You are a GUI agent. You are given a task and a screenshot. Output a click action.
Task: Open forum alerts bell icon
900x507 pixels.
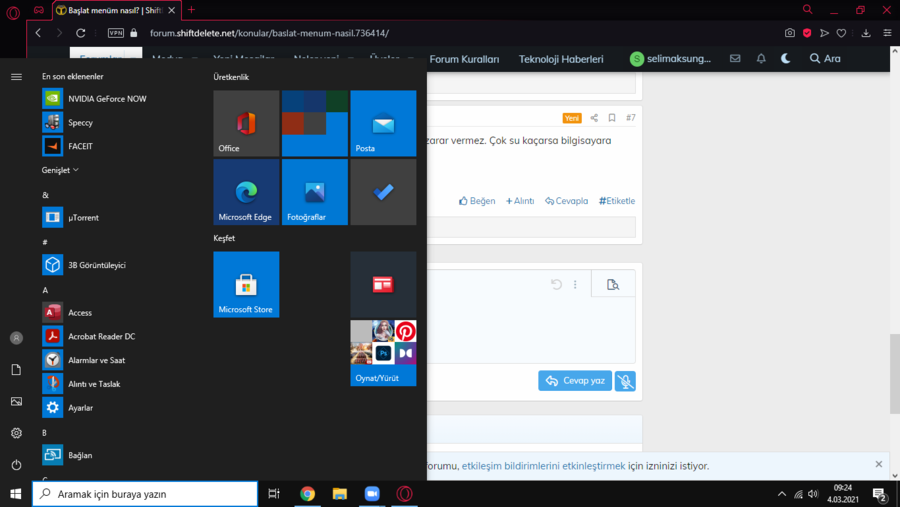tap(761, 59)
